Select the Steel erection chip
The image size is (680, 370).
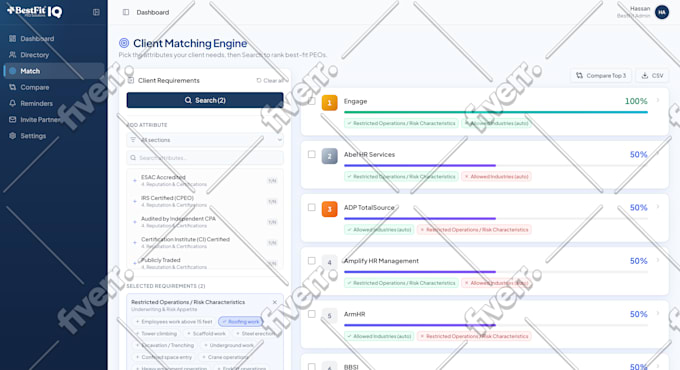pyautogui.click(x=256, y=334)
